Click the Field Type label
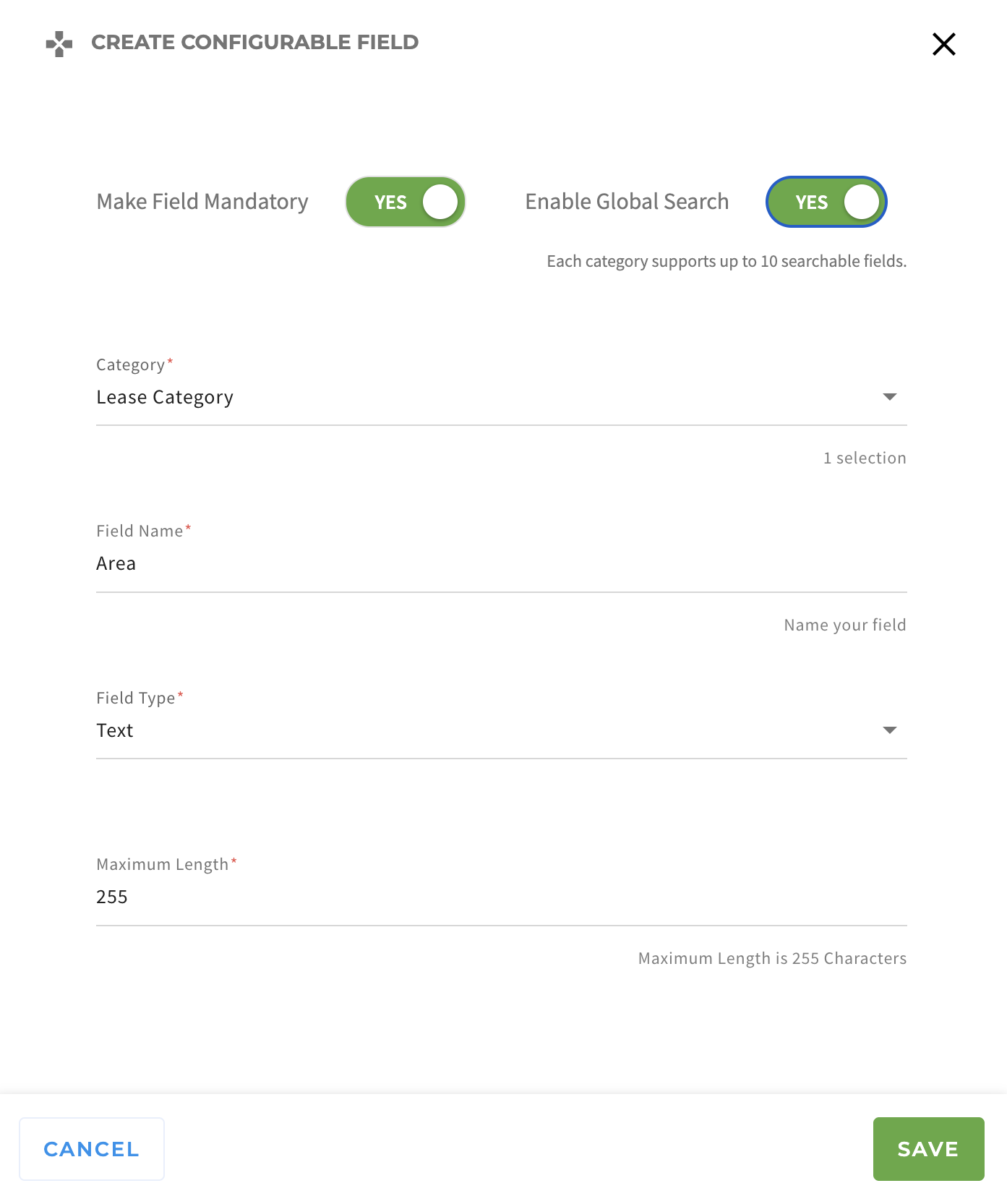 click(x=136, y=699)
